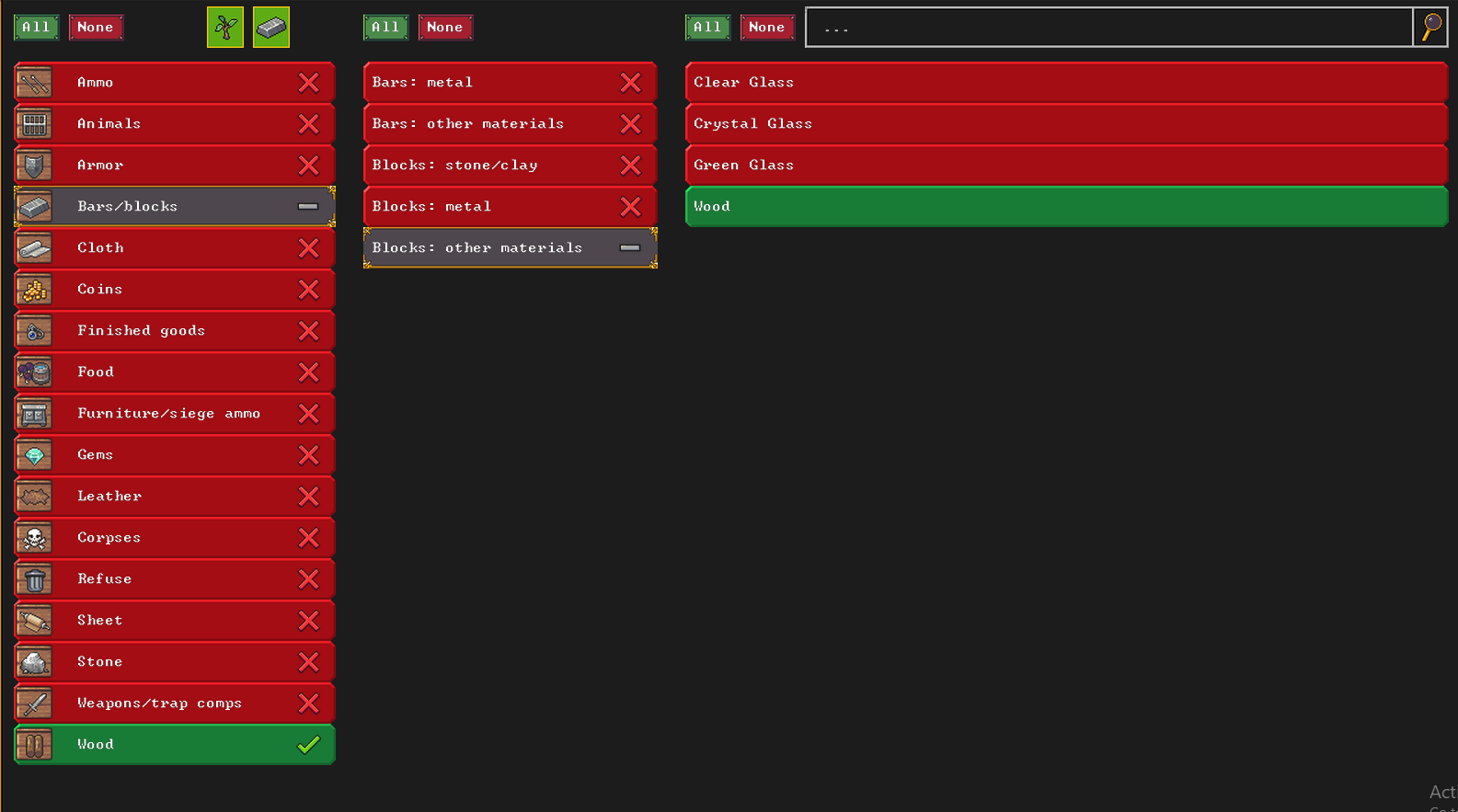Toggle Crystal Glass material item
The image size is (1458, 812).
[1067, 124]
